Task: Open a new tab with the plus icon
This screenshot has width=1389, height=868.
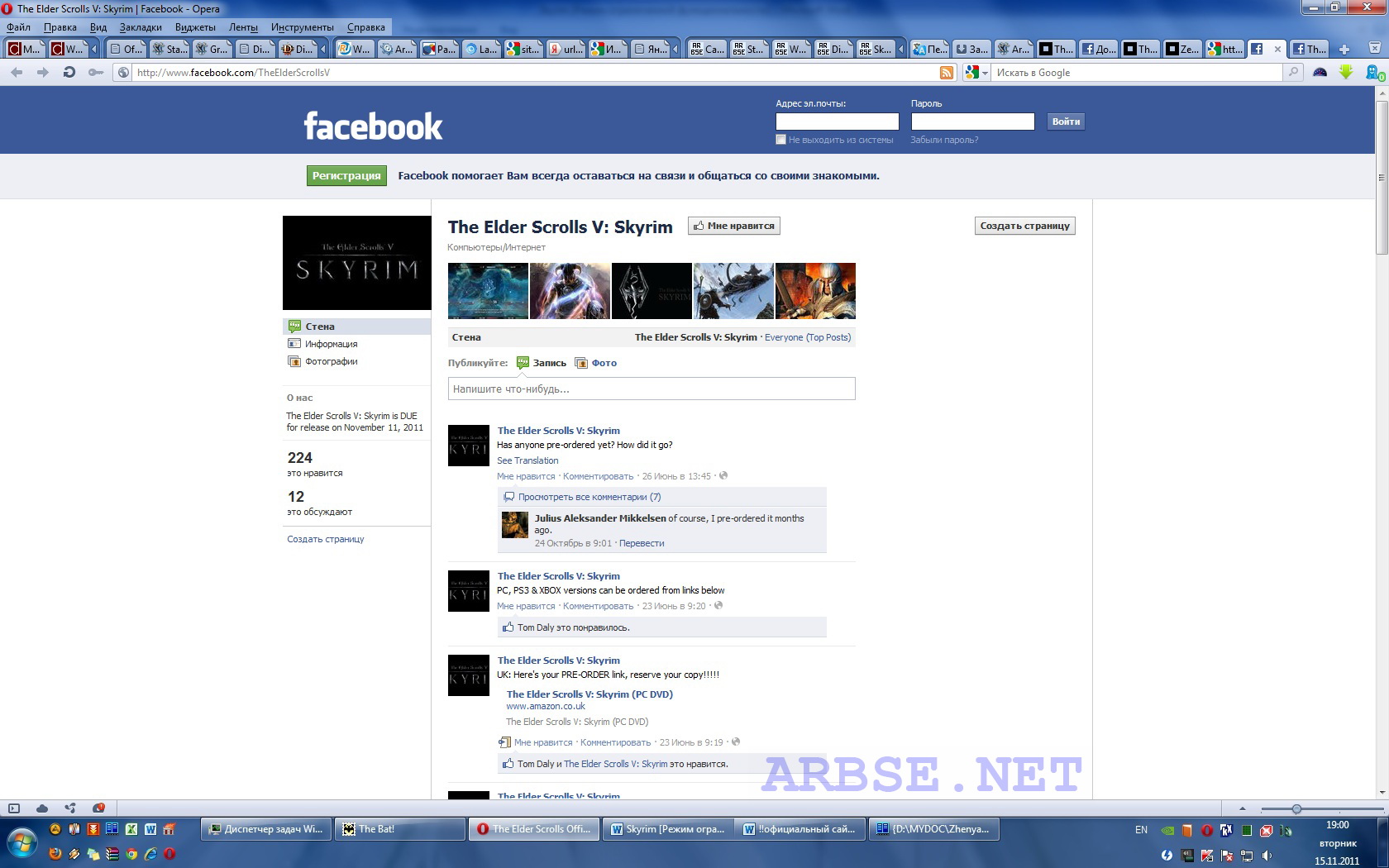Action: coord(1344,50)
